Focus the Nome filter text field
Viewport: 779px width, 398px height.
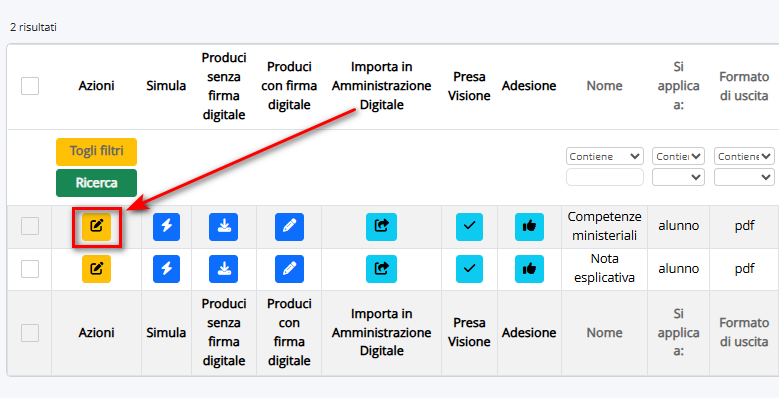point(605,177)
